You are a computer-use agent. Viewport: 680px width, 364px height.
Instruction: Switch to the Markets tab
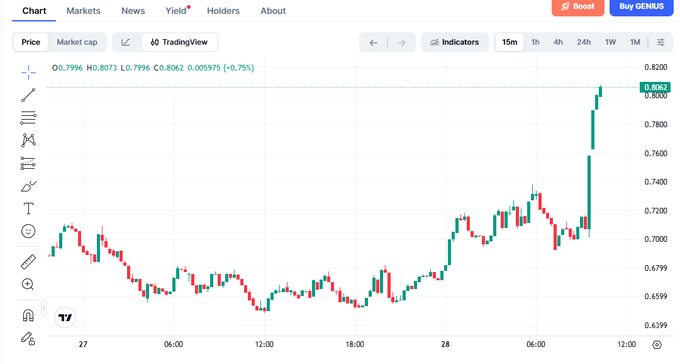point(83,11)
